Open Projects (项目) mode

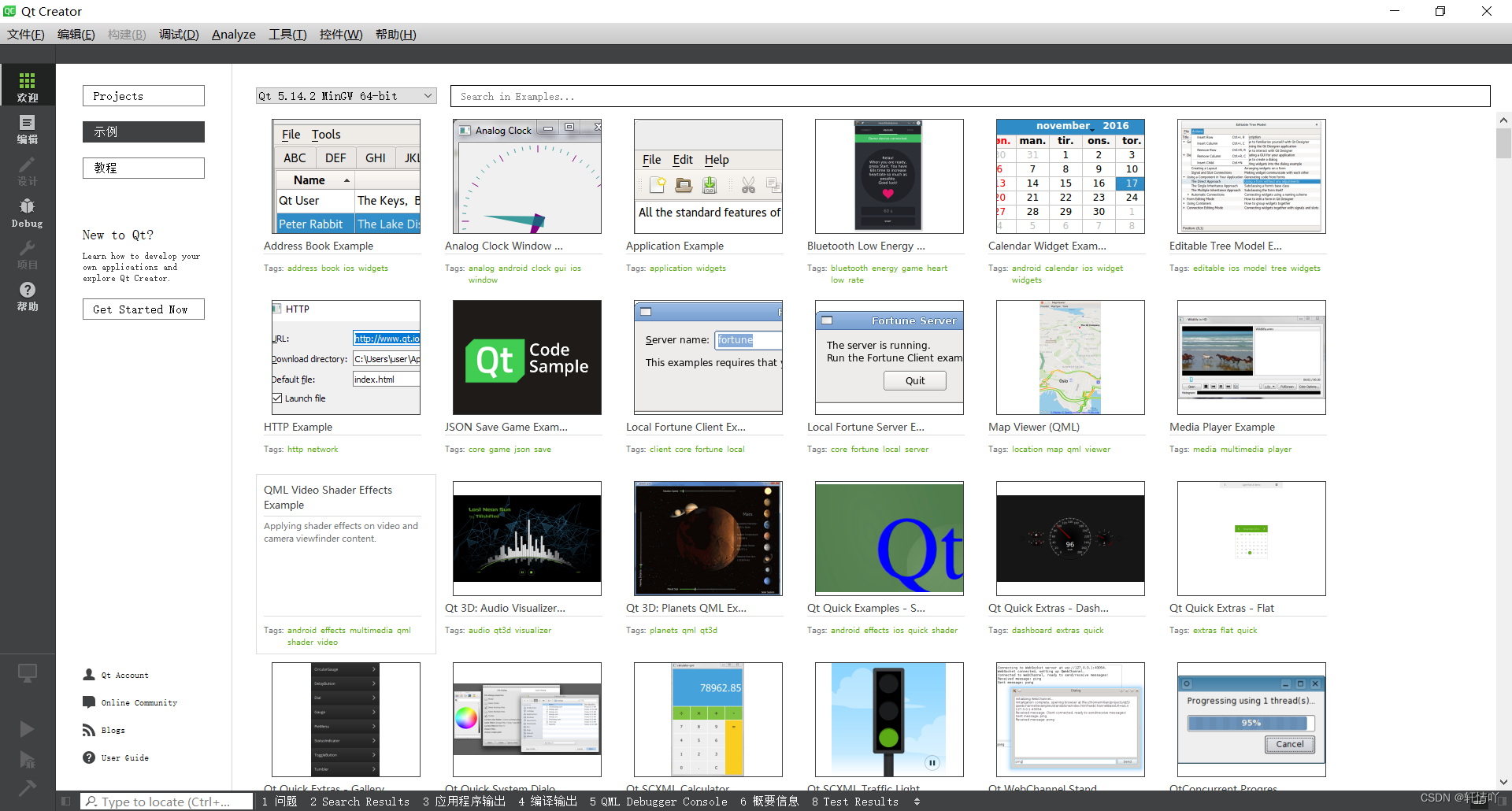(28, 254)
